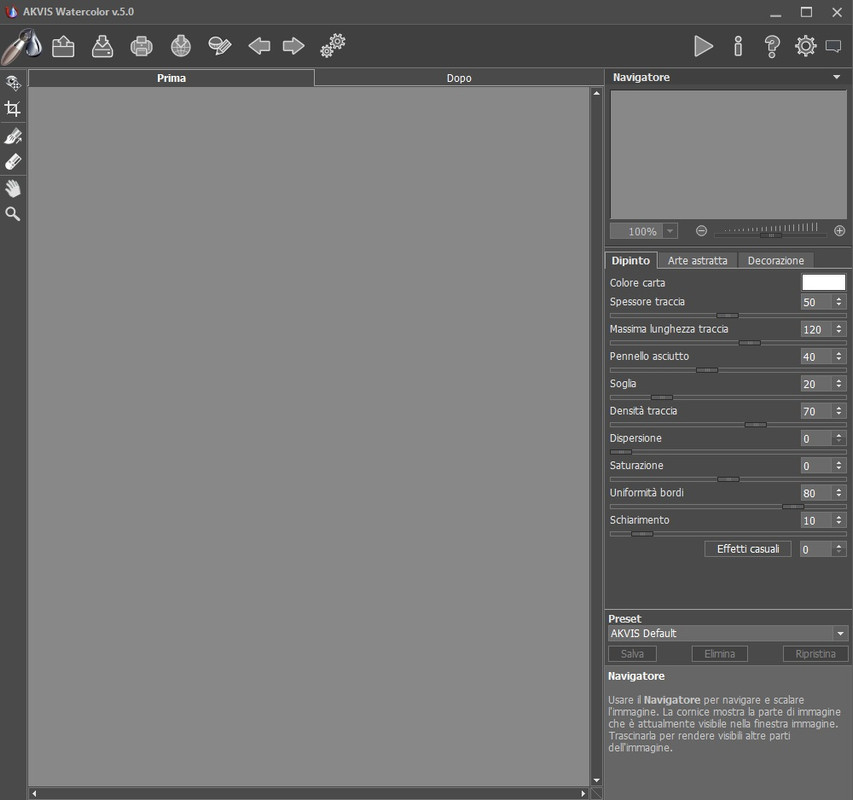Adjust the Dispersione slider
This screenshot has width=853, height=800.
727,452
